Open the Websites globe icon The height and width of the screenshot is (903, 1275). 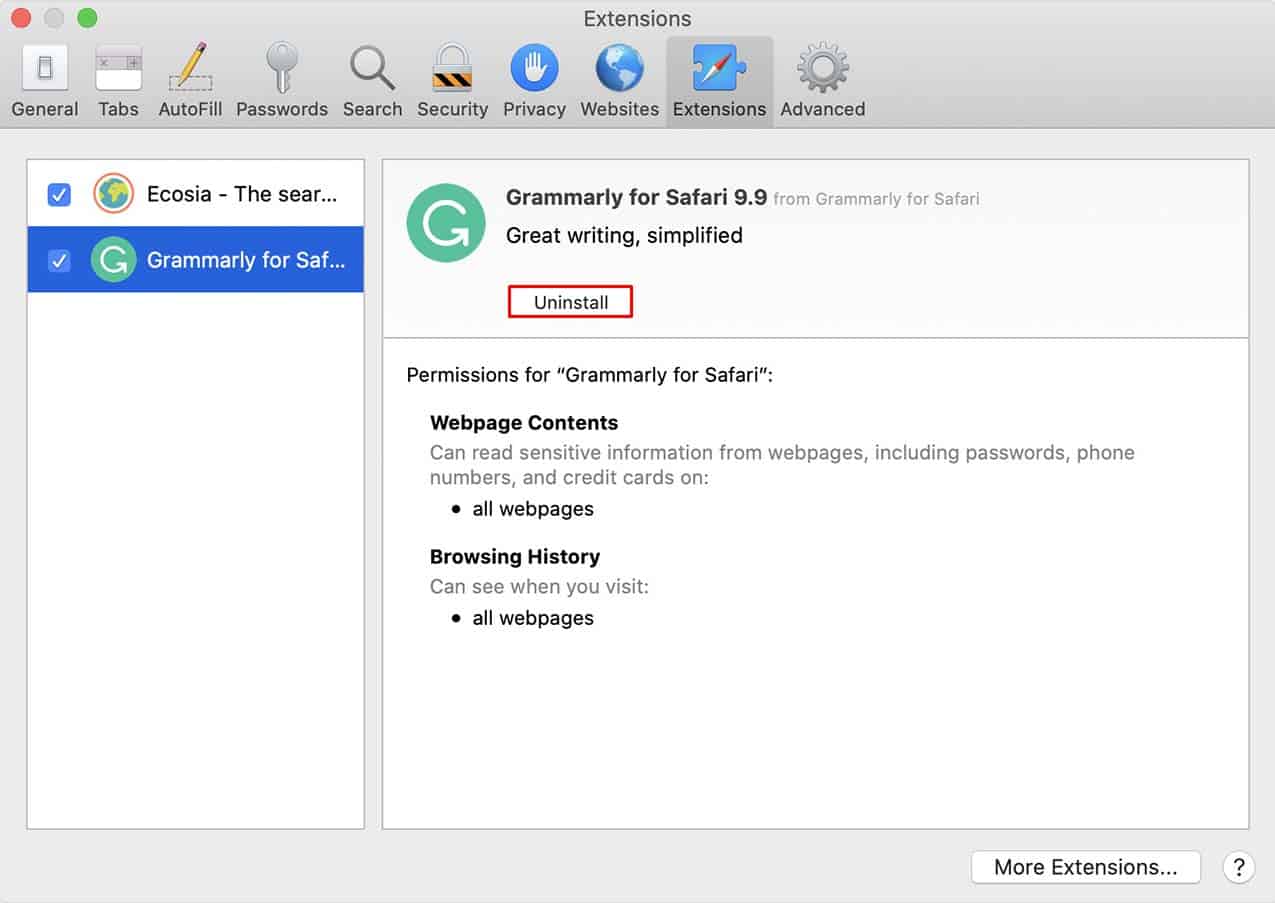pos(619,68)
